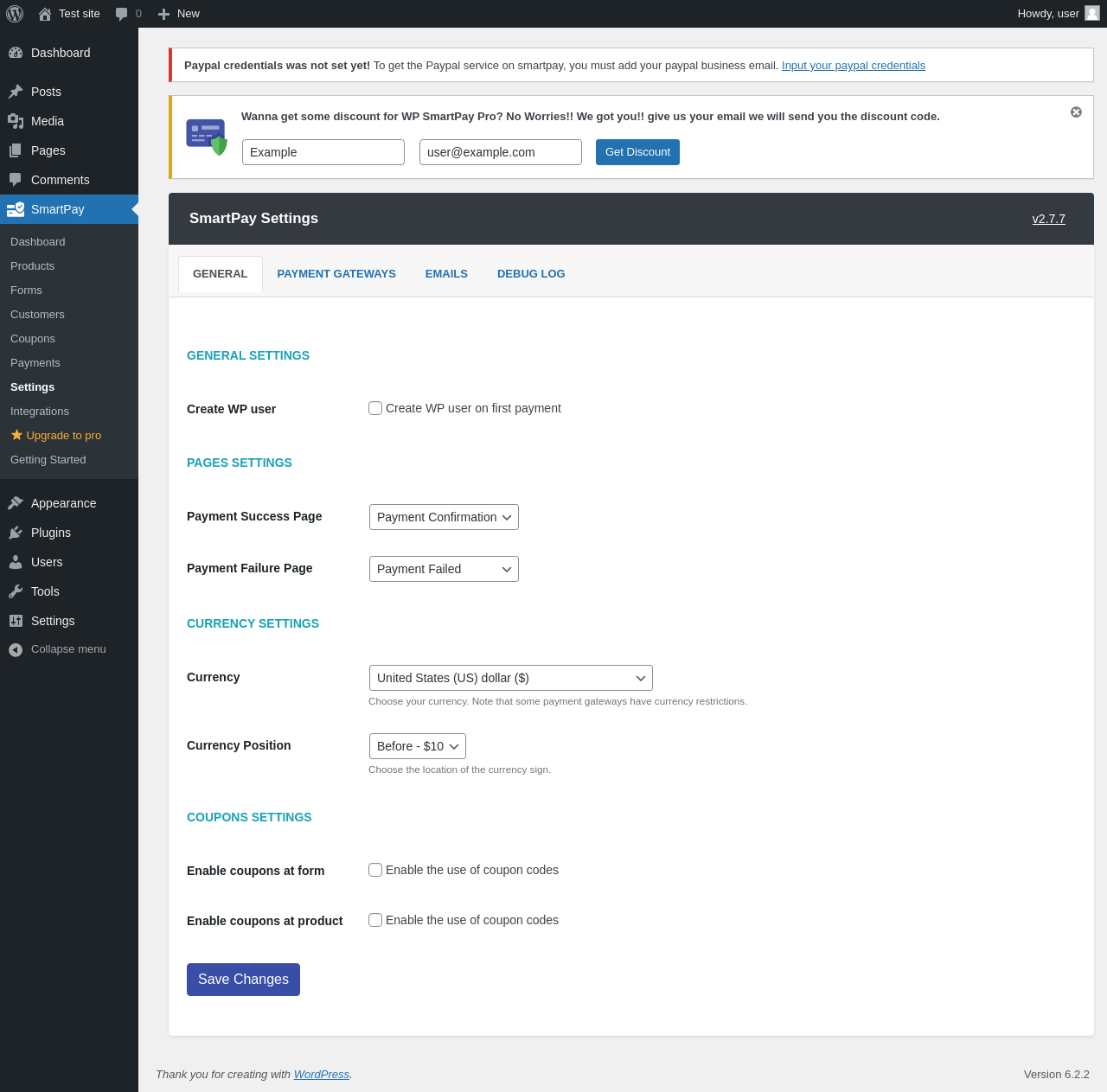This screenshot has height=1092, width=1107.
Task: Expand the Currency dropdown
Action: coord(510,678)
